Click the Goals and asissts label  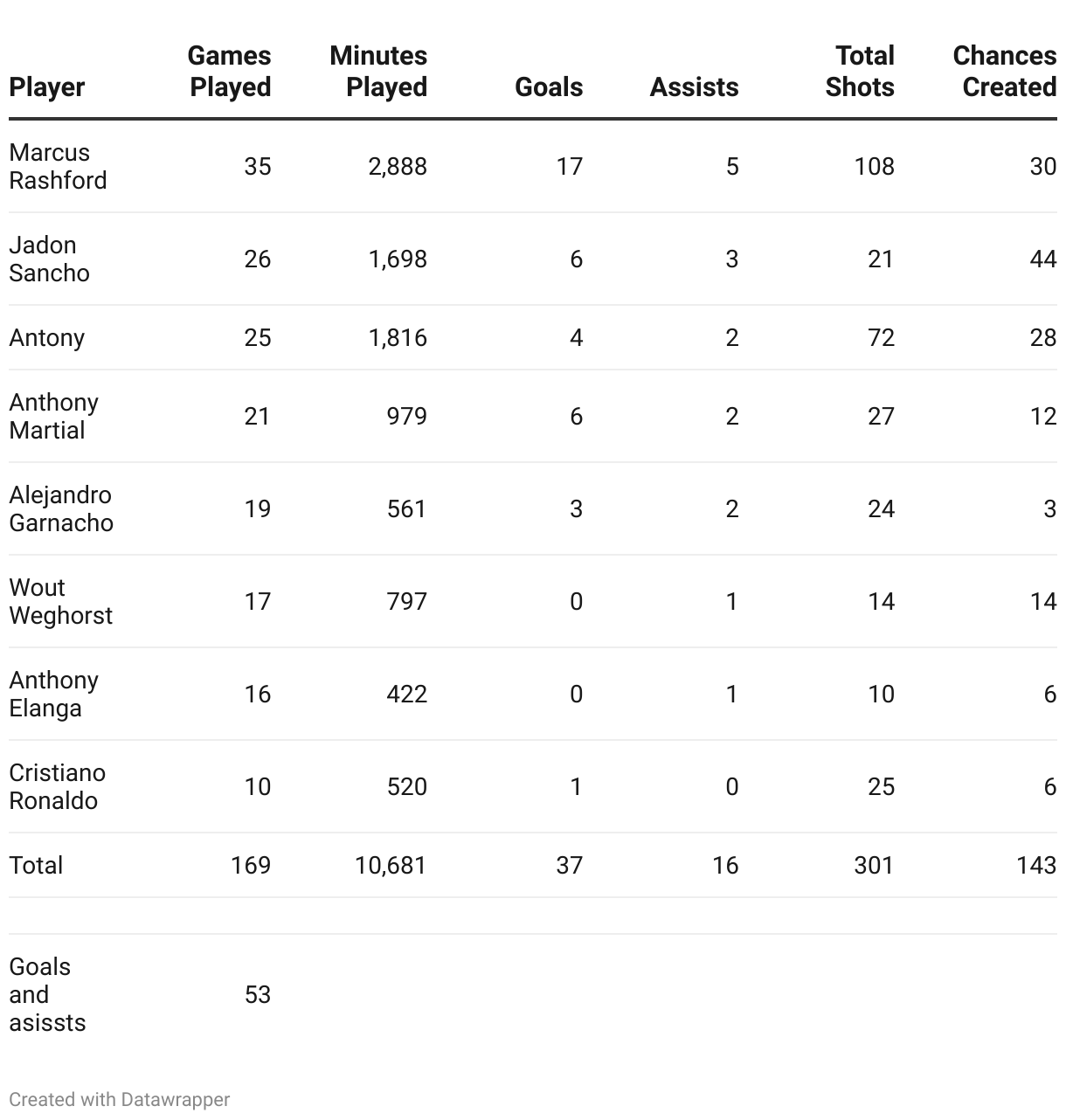pyautogui.click(x=47, y=994)
